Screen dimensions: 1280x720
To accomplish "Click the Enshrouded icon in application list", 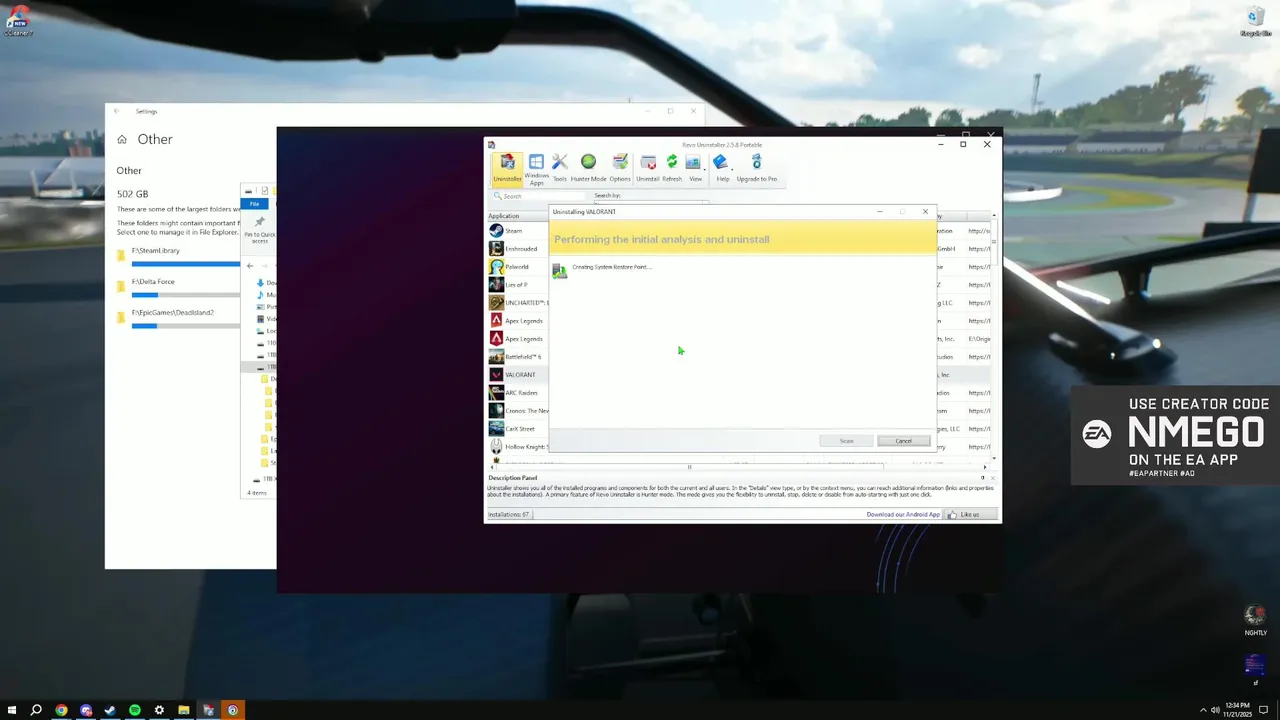I will coord(496,249).
